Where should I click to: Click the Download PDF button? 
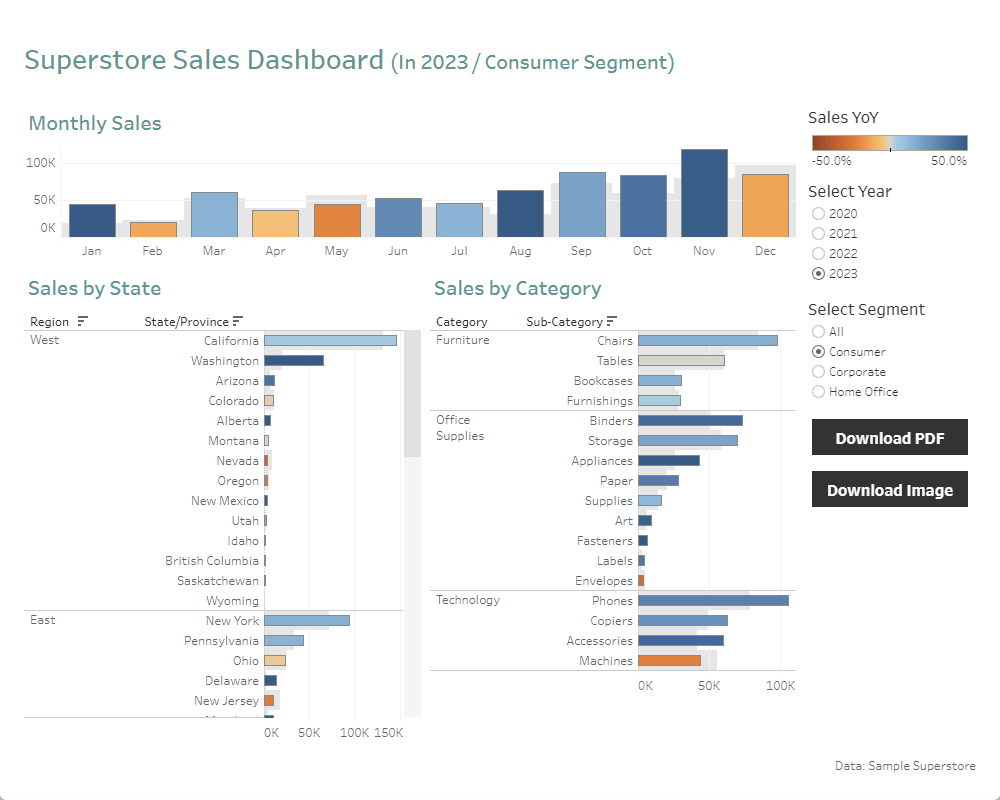889,438
